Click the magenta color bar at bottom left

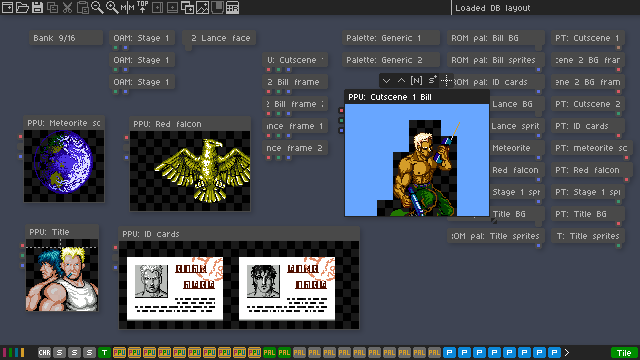[4, 353]
